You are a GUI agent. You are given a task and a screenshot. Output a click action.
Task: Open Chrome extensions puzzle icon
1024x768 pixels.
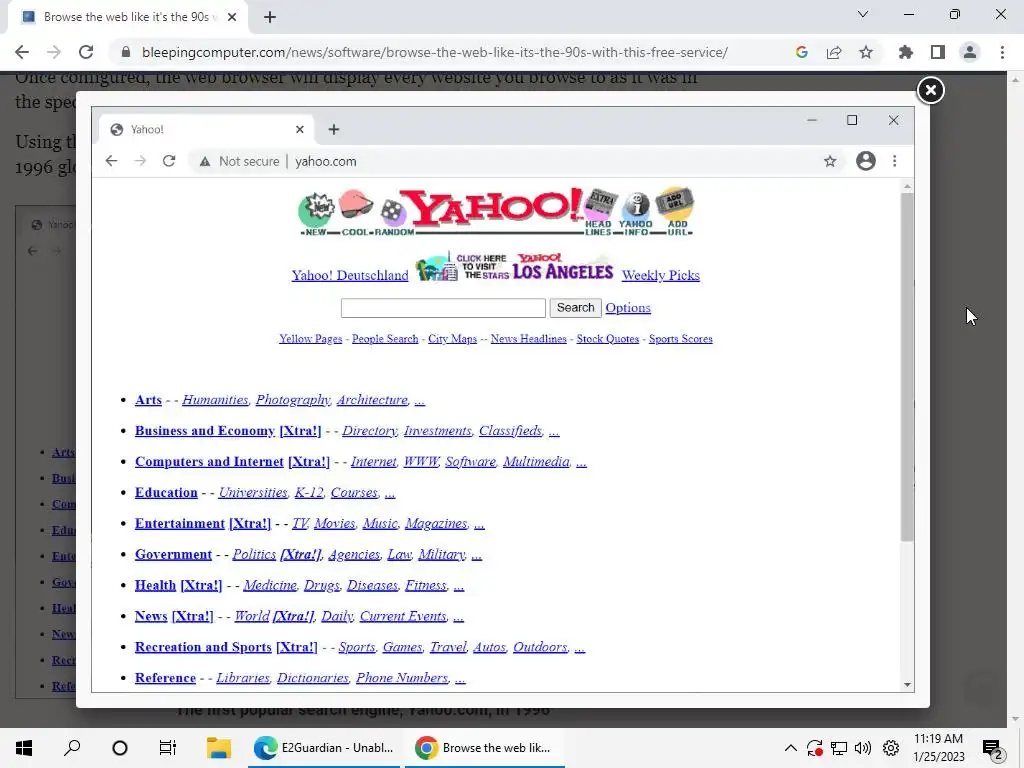906,52
